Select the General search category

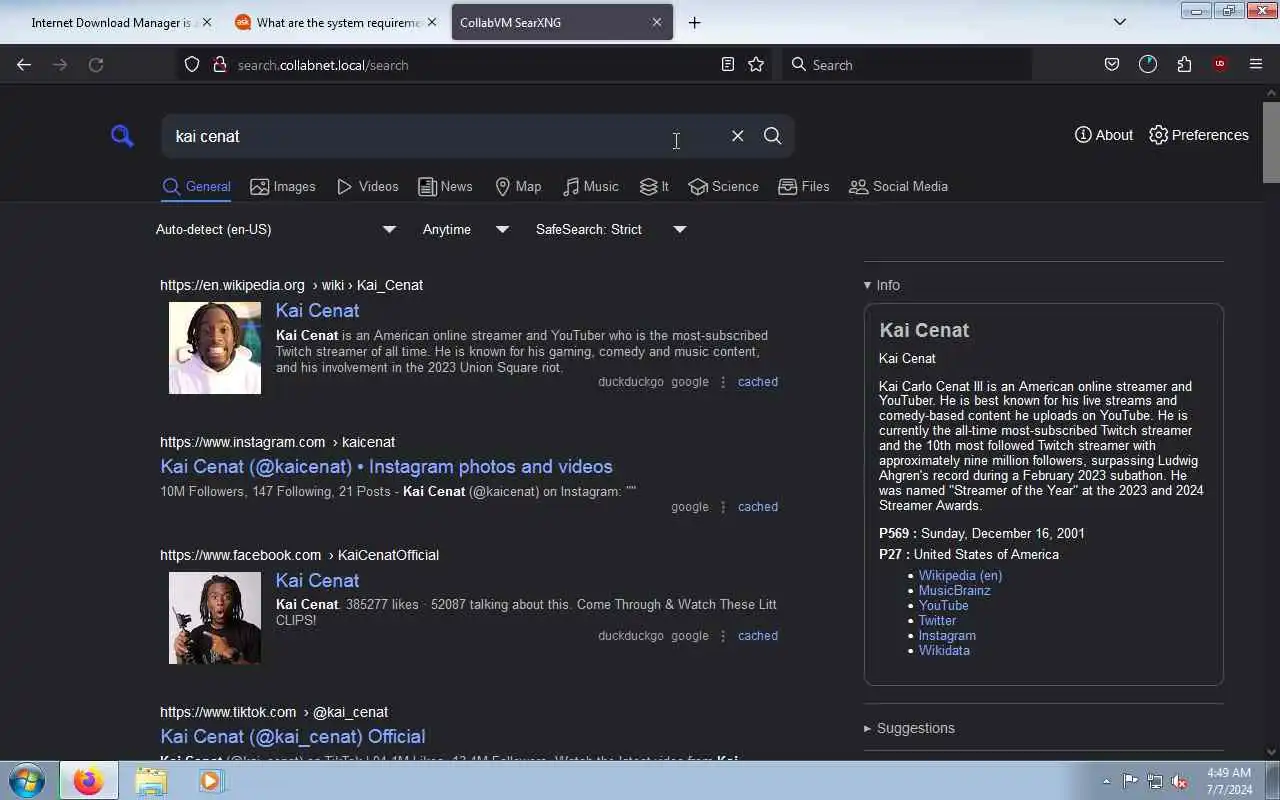pos(196,187)
